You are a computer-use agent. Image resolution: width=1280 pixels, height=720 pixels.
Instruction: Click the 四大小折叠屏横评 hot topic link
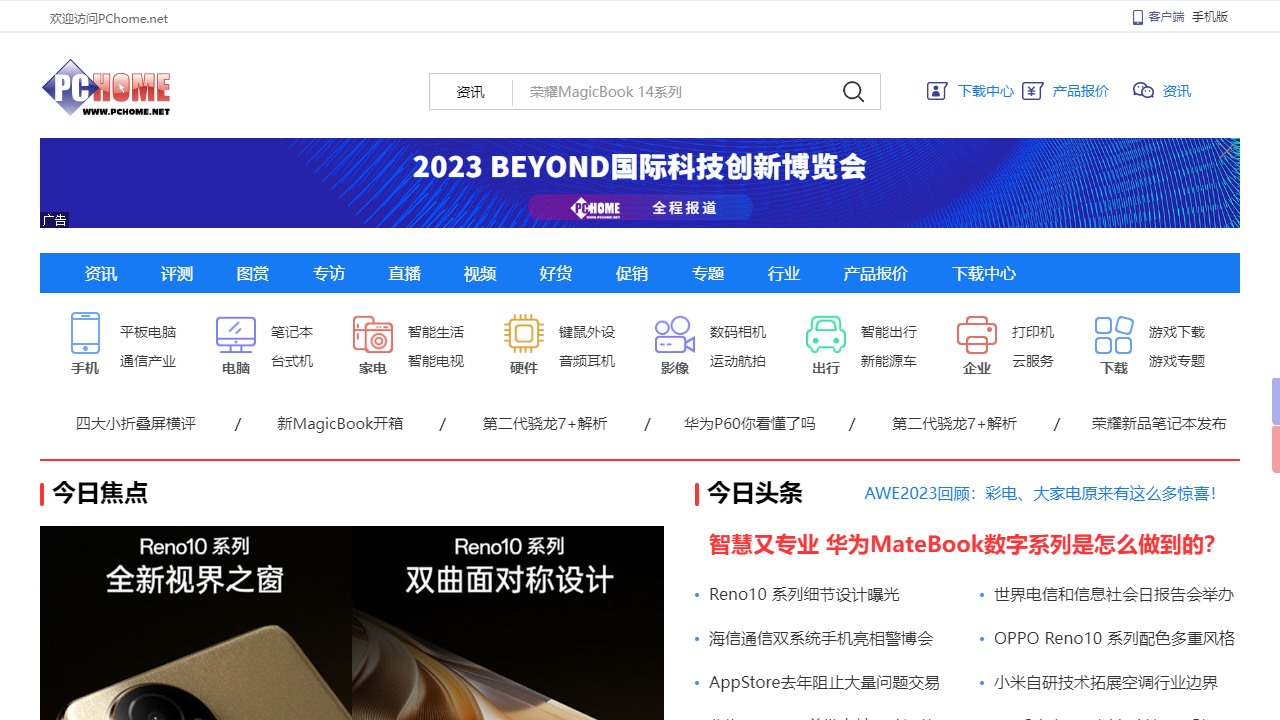click(136, 424)
